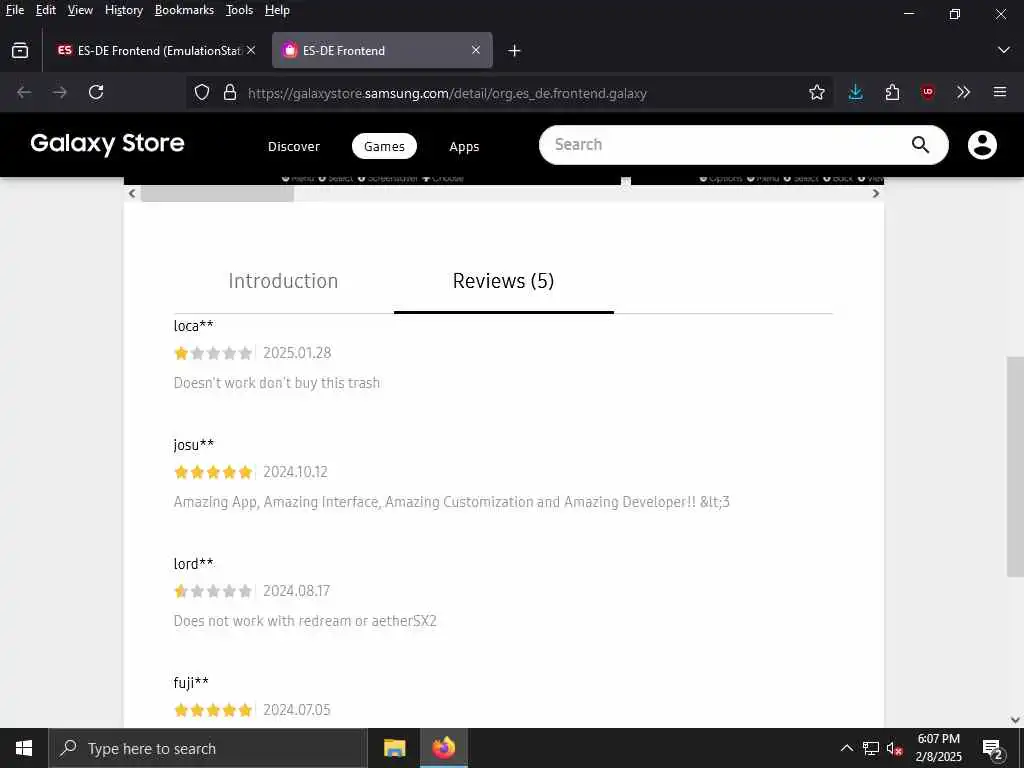Viewport: 1024px width, 768px height.
Task: Switch to the EmulationStation ES-DE tab
Action: [153, 50]
